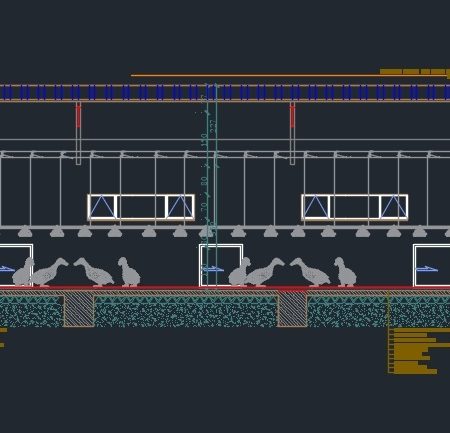This screenshot has height=433, width=450.
Task: Pick the long orange line above the roof
Action: click(289, 75)
